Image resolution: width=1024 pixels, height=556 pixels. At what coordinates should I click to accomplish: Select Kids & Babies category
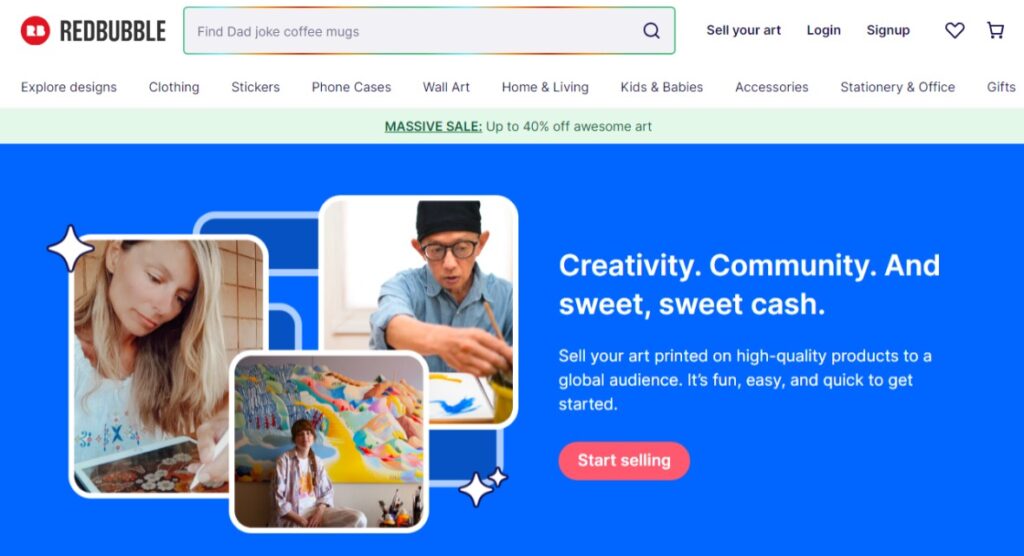tap(662, 87)
